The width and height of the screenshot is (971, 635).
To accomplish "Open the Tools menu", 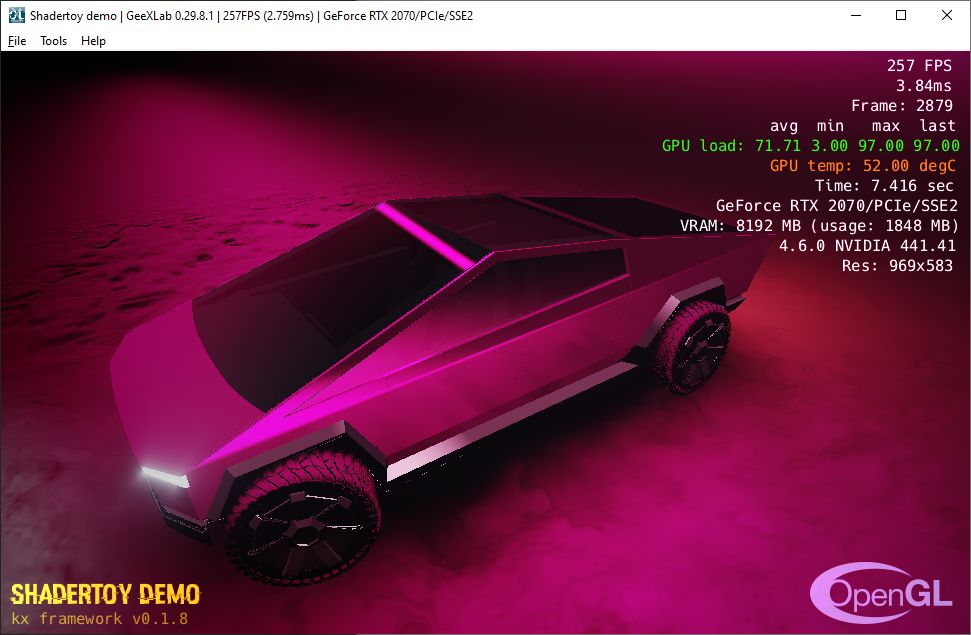I will click(53, 41).
